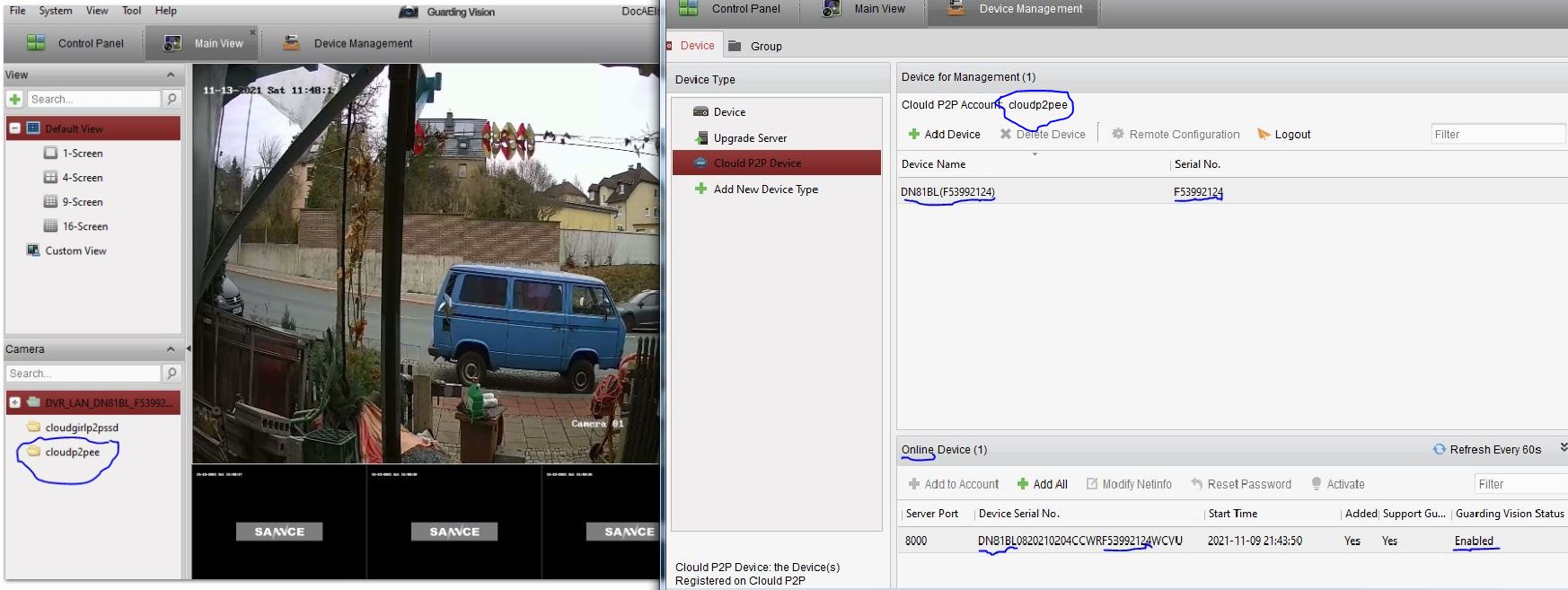Click the Activate button
Viewport: 1568px width, 590px height.
pyautogui.click(x=1337, y=484)
